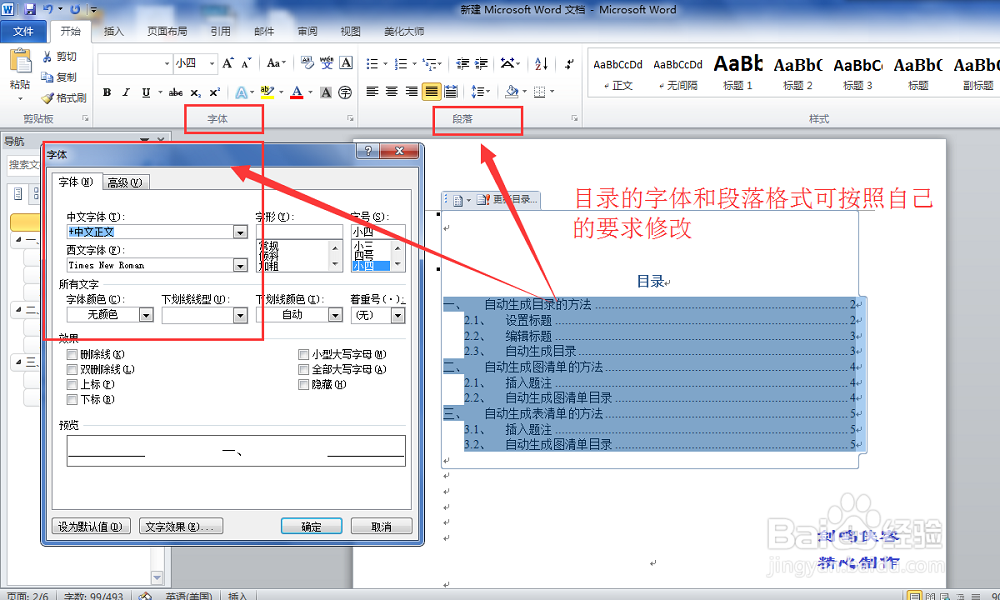Click the 更新目录 update TOC button
This screenshot has height=600, width=1000.
(508, 200)
